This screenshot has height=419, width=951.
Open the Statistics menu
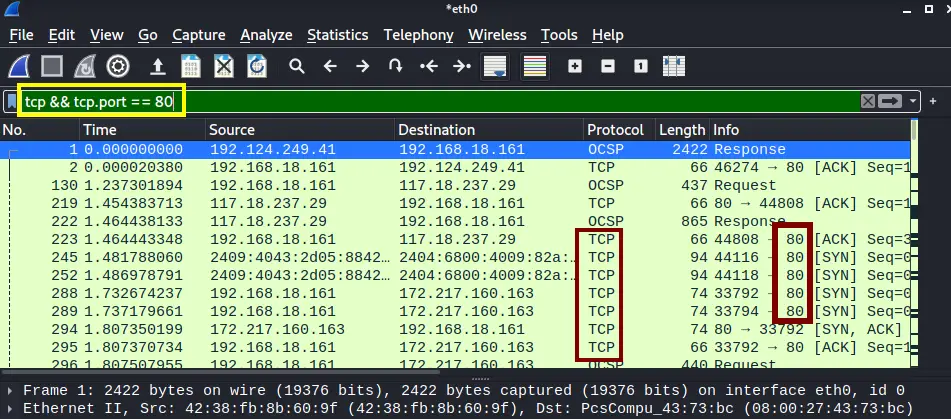click(338, 35)
